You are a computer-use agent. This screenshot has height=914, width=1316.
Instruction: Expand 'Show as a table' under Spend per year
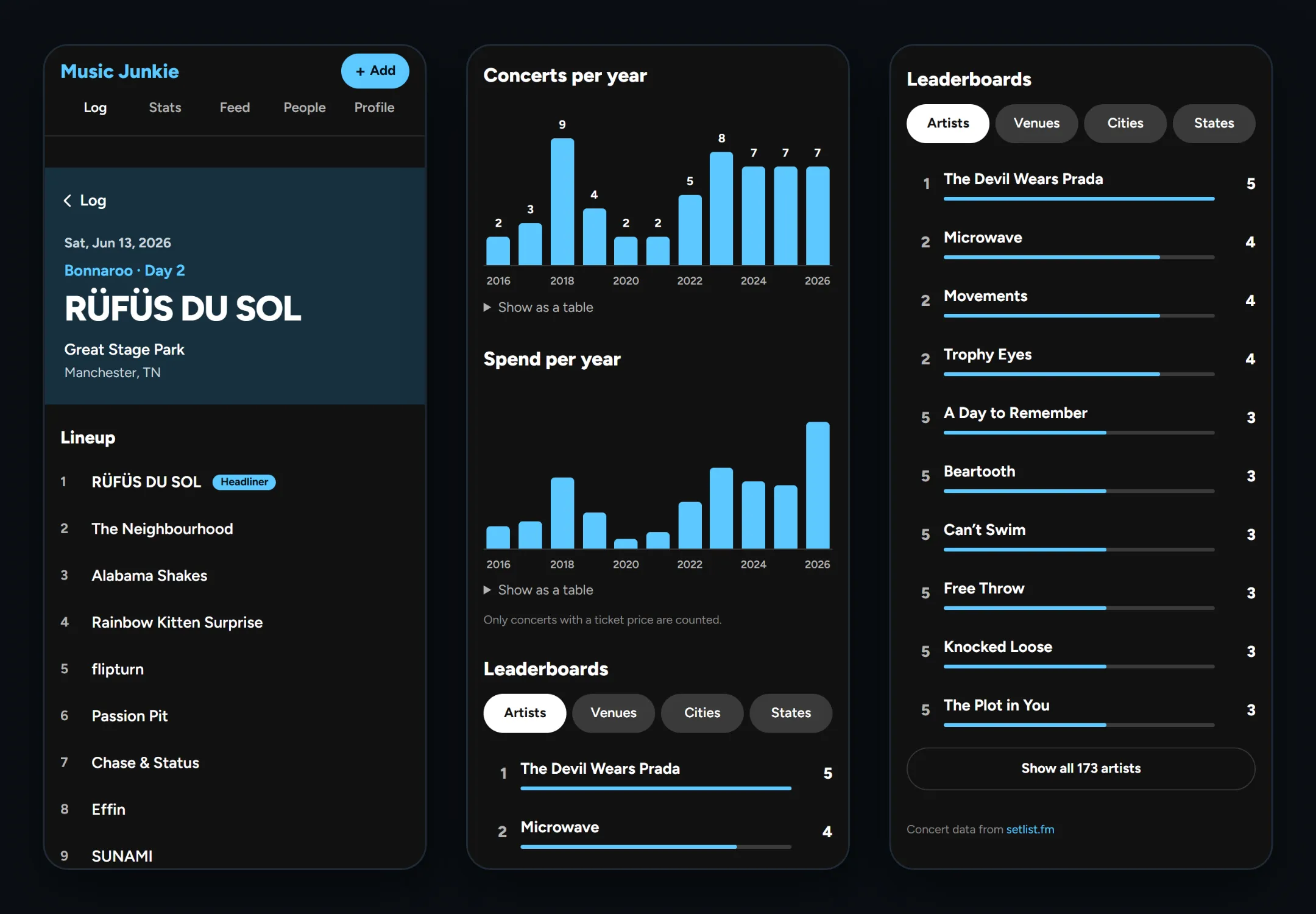point(539,590)
